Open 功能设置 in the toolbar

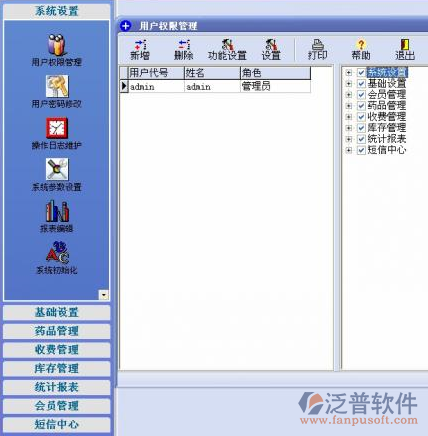click(227, 50)
